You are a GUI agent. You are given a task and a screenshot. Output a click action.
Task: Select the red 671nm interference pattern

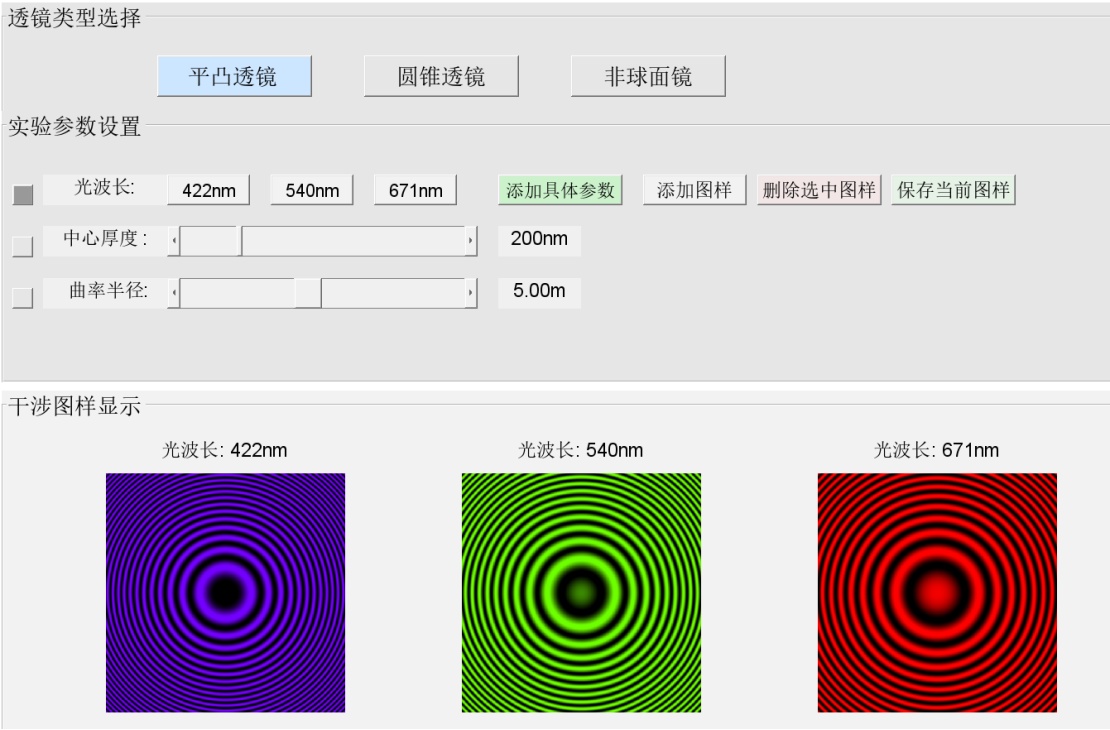coord(937,592)
